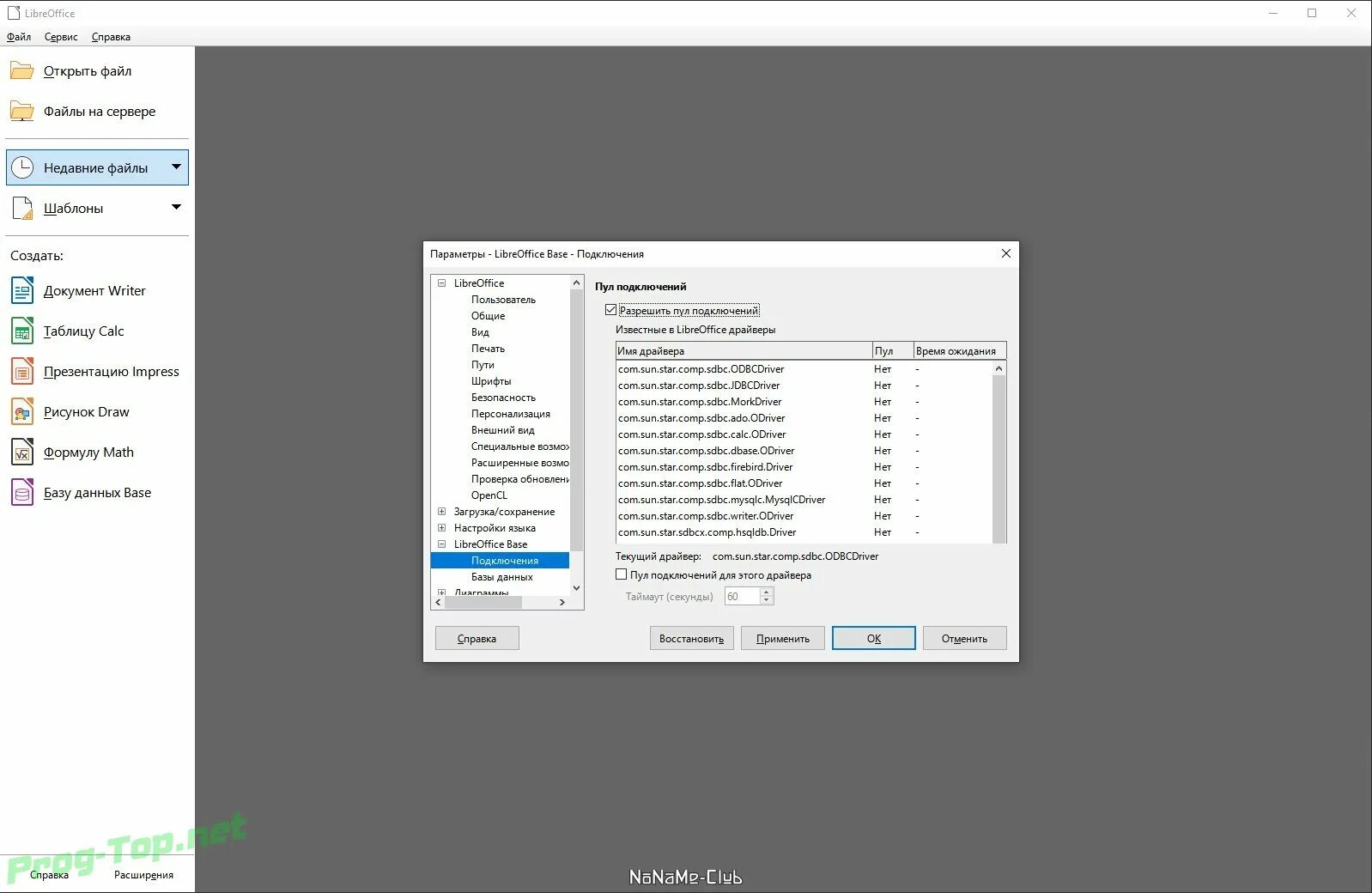Click tree vertical scrollbar up arrow
1372x893 pixels.
click(x=576, y=282)
